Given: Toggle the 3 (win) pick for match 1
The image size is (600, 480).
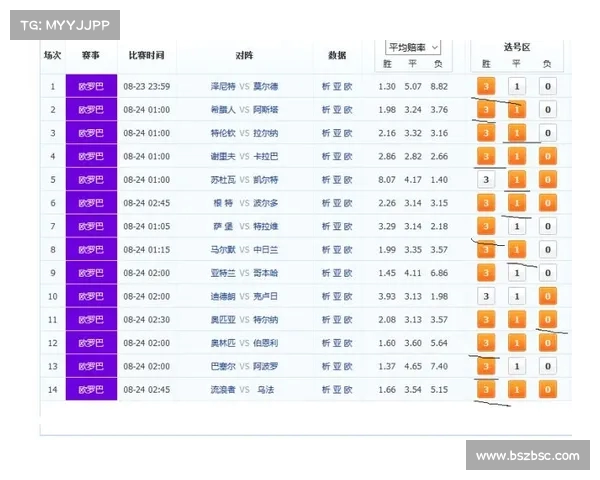Looking at the screenshot, I should point(486,87).
